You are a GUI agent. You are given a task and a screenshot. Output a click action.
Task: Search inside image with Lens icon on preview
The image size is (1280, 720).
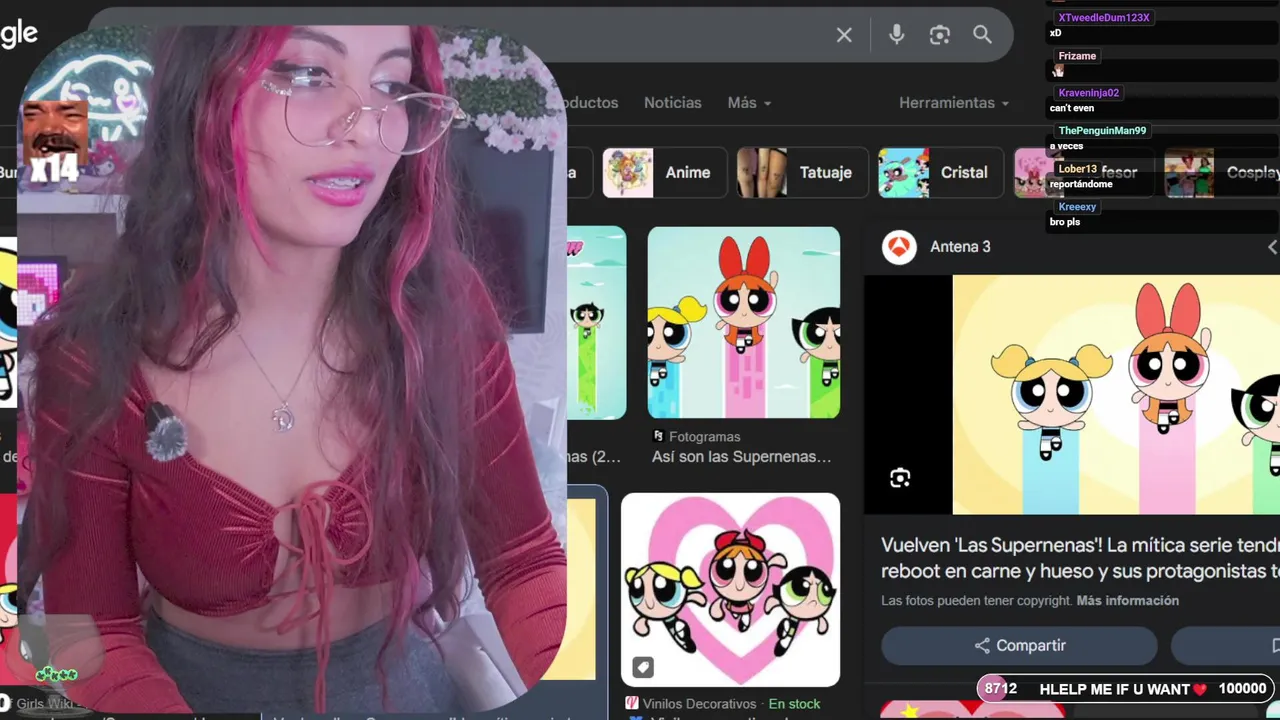900,478
